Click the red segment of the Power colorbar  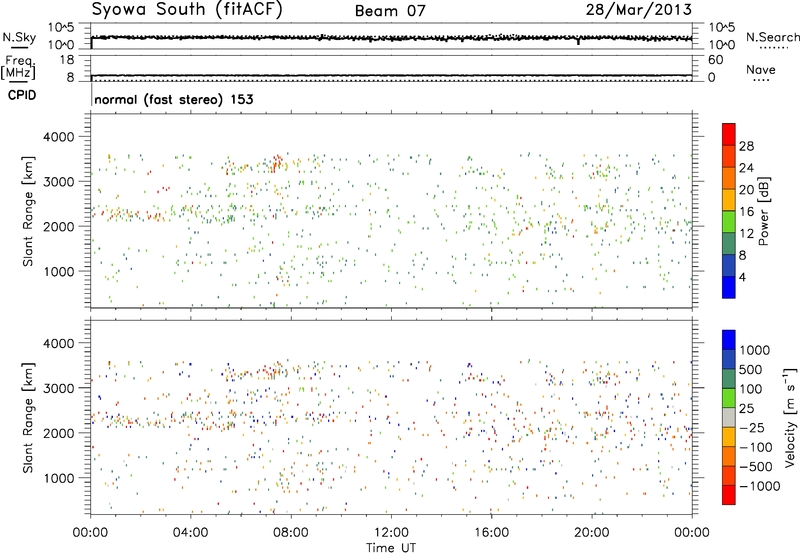729,134
